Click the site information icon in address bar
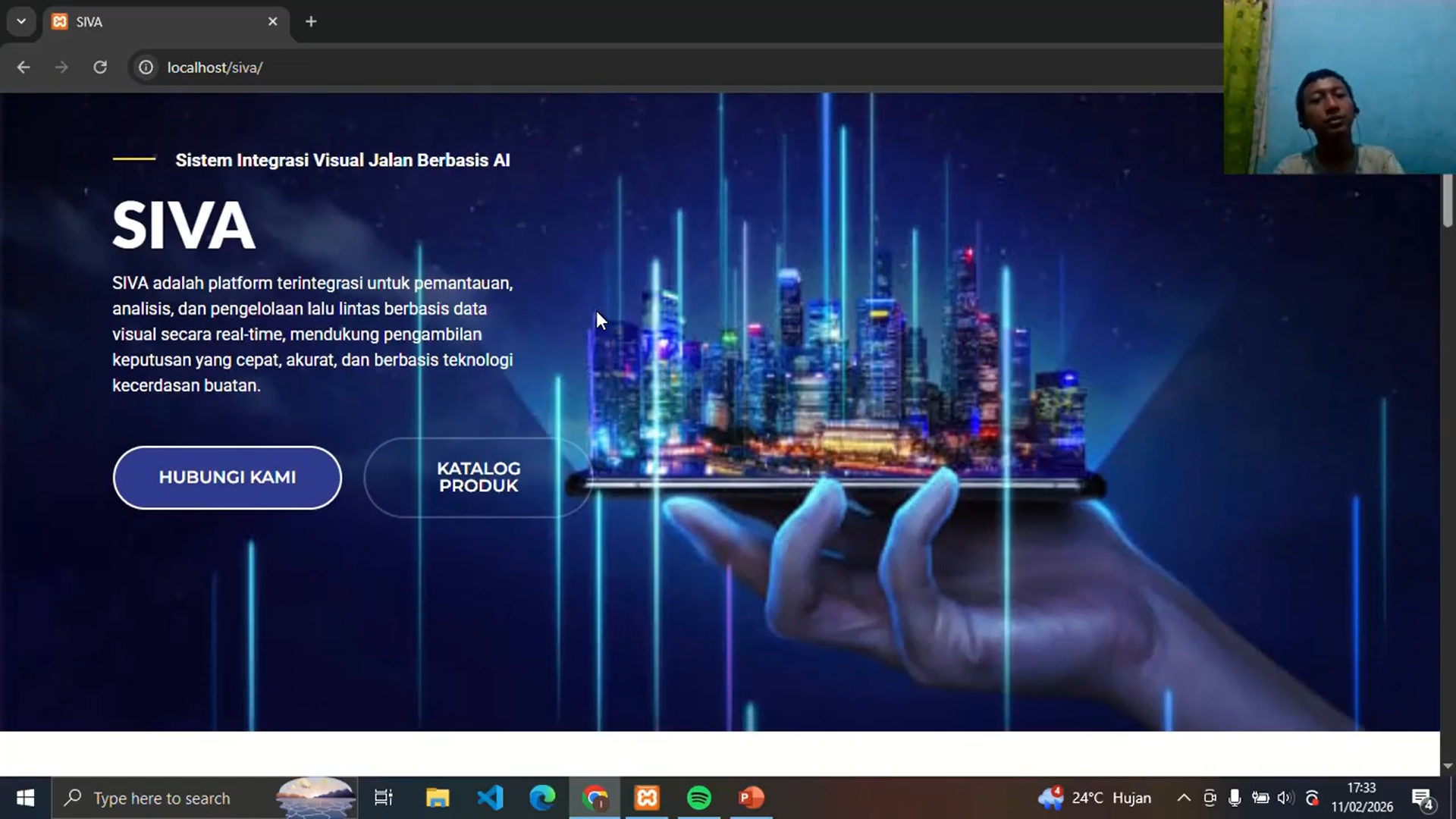Viewport: 1456px width, 819px height. pos(146,67)
